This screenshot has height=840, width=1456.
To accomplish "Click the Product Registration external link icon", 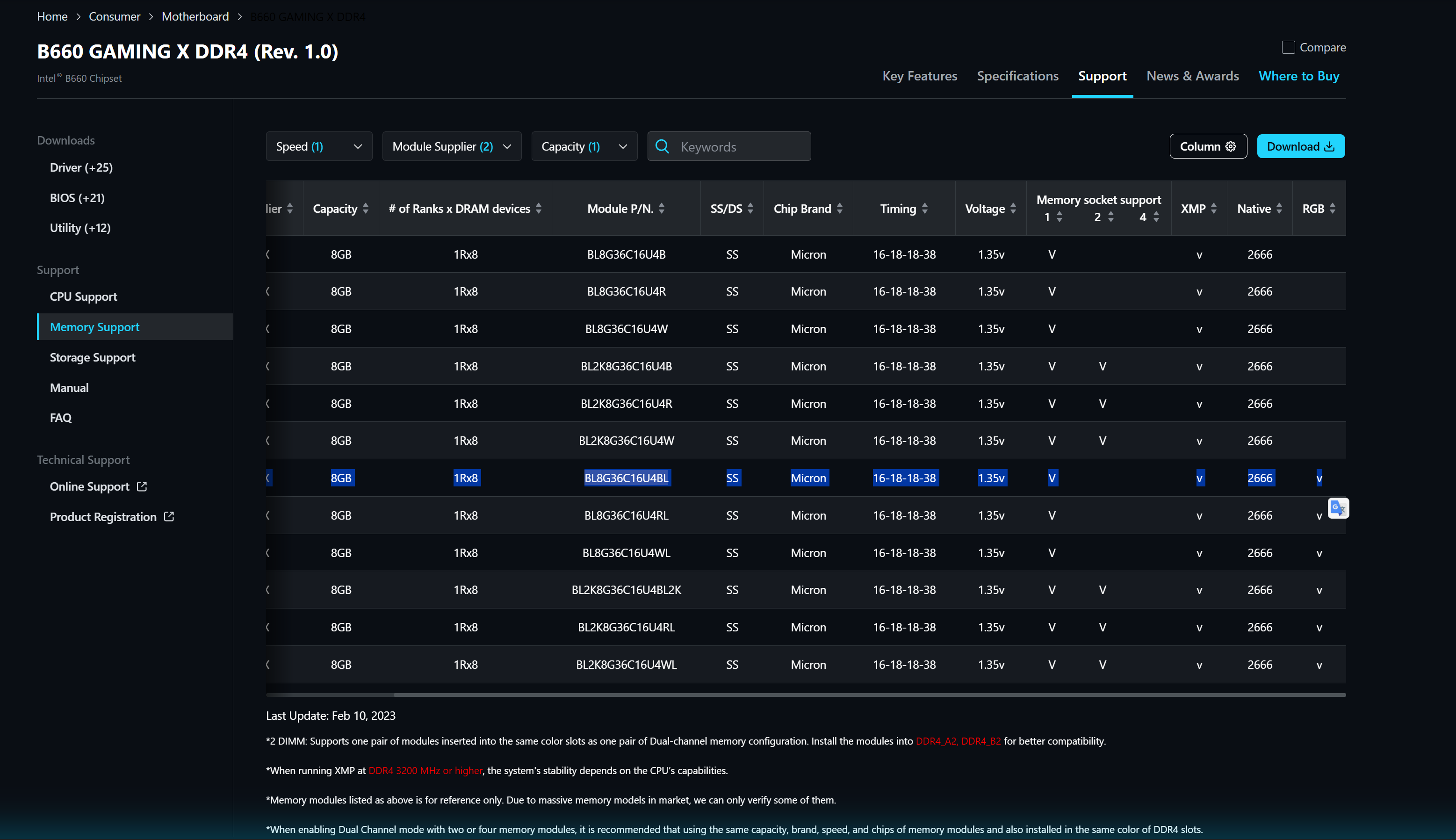I will coord(169,516).
